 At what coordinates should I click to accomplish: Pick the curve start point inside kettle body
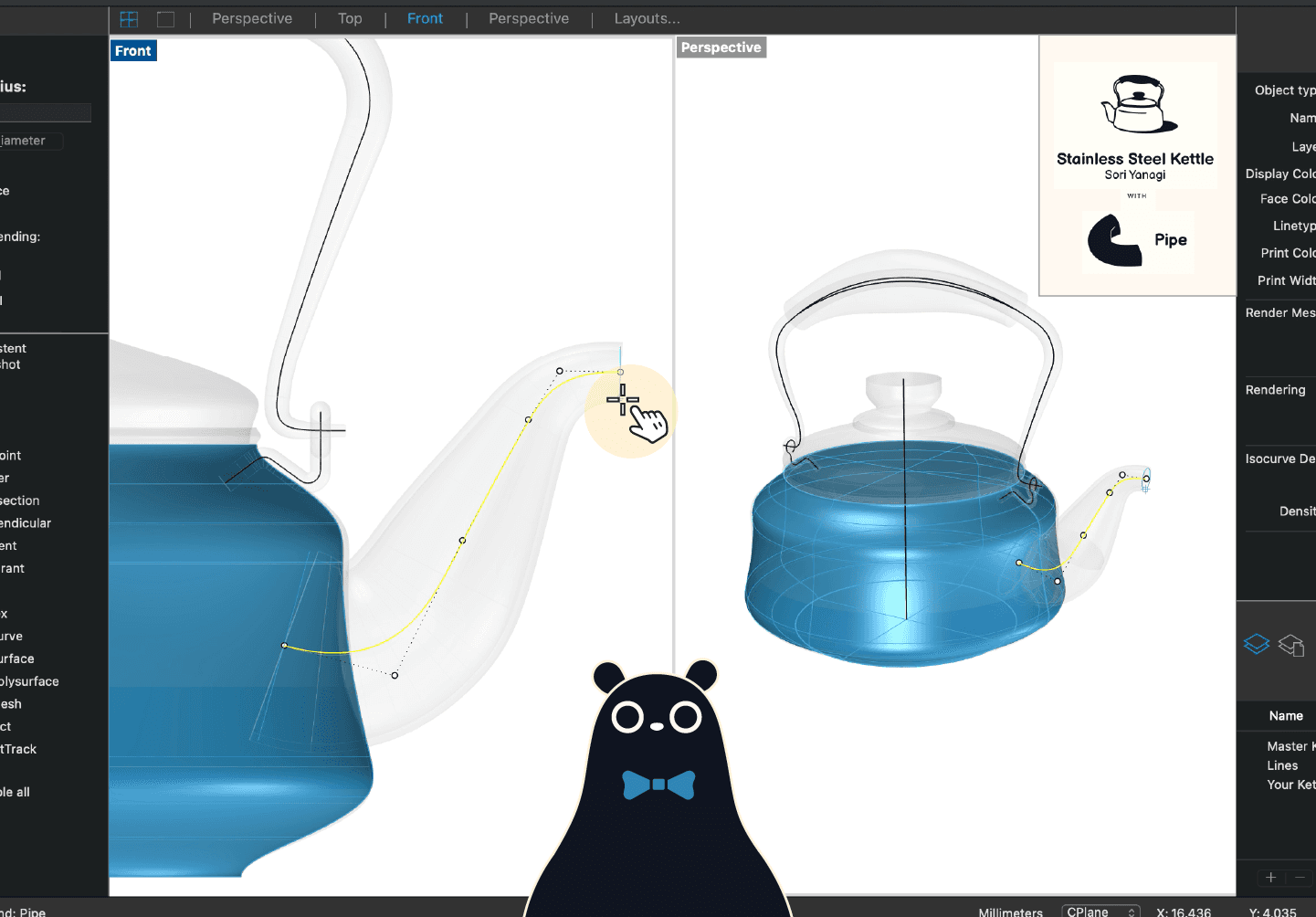click(x=285, y=646)
